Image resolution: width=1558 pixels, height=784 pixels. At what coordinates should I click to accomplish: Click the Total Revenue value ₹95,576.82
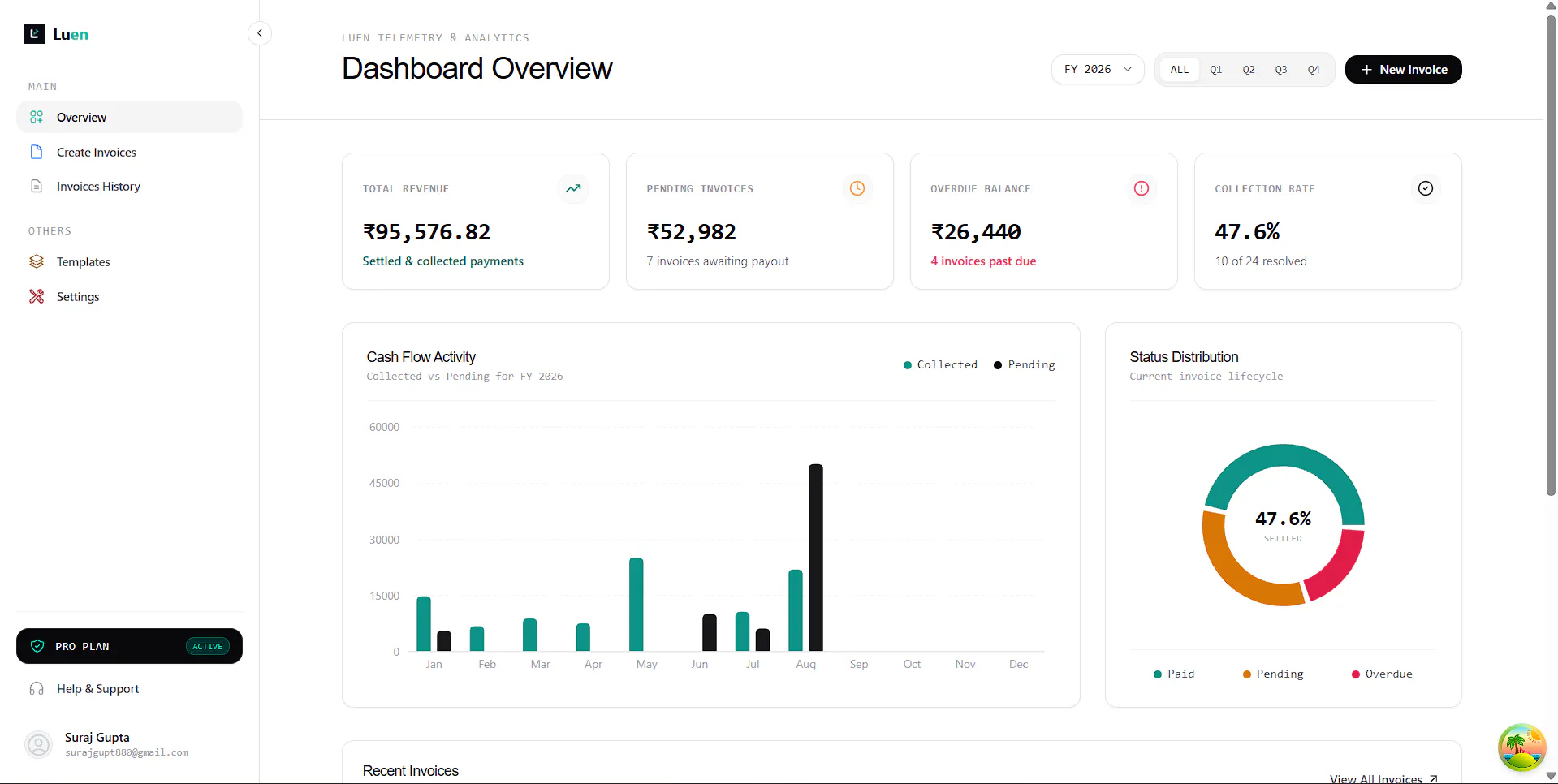(x=426, y=232)
